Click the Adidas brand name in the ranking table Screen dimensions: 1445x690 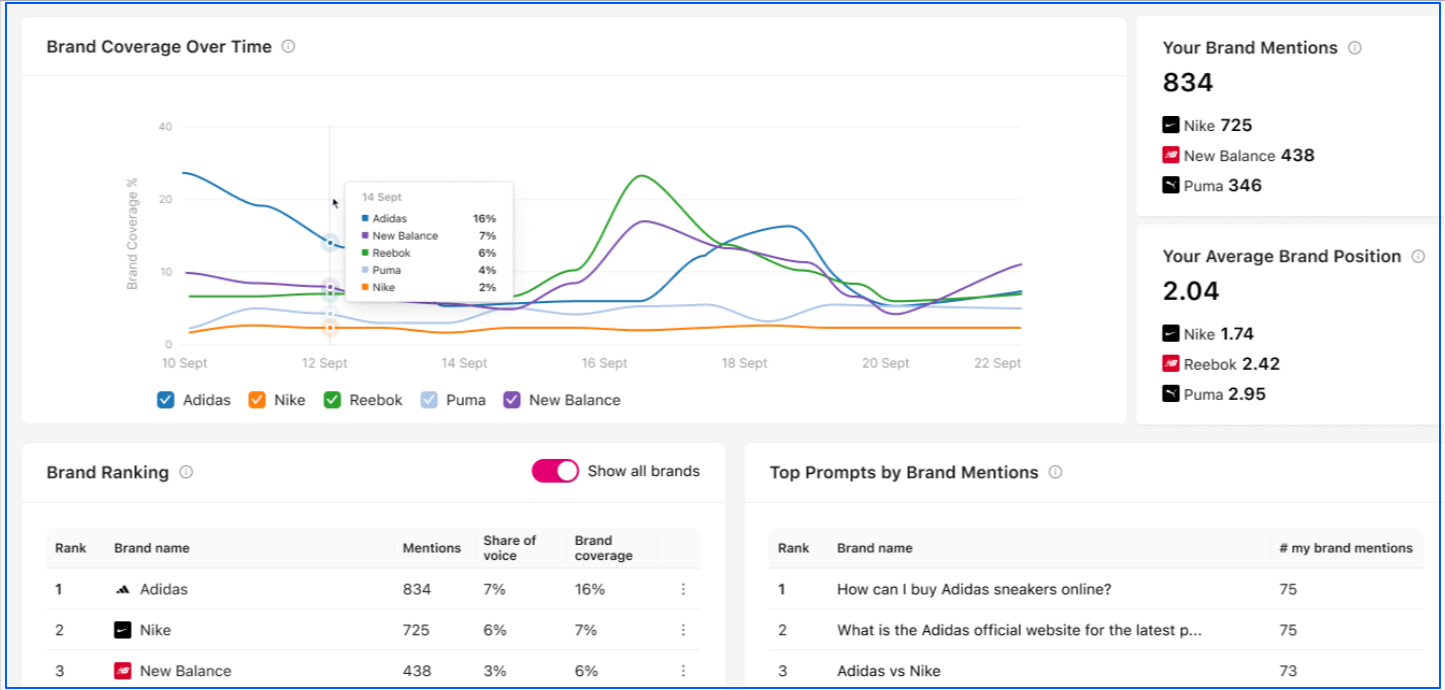pos(164,590)
